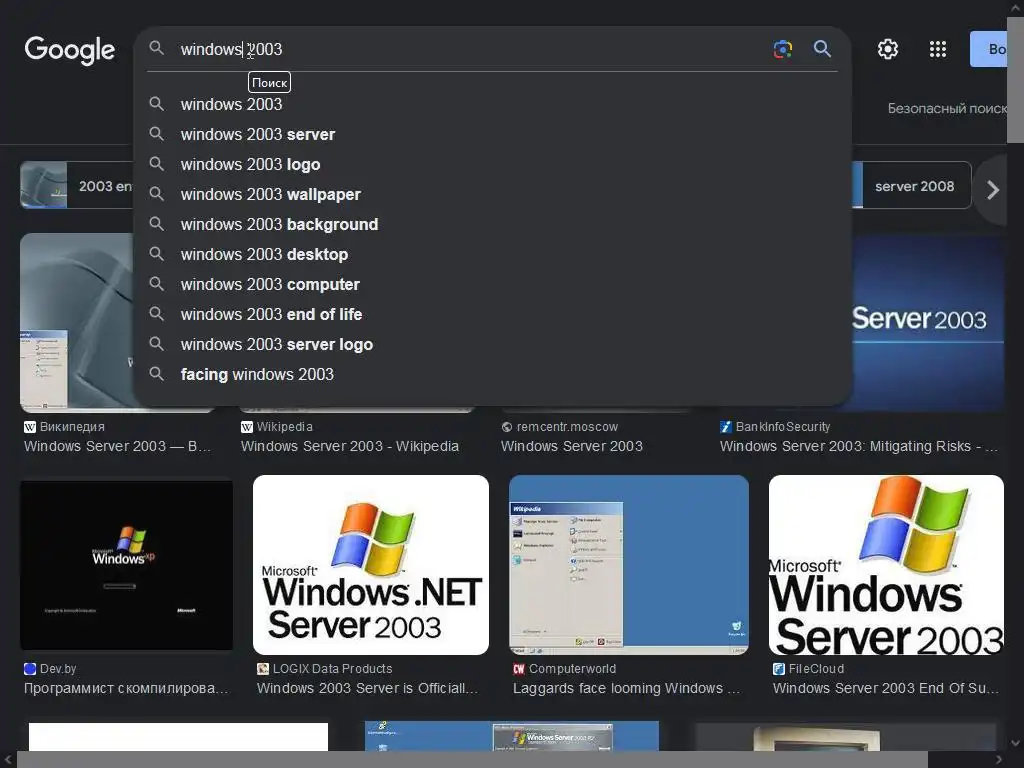Select the 'windows 2003 server logo' suggestion
The image size is (1024, 768).
point(492,345)
